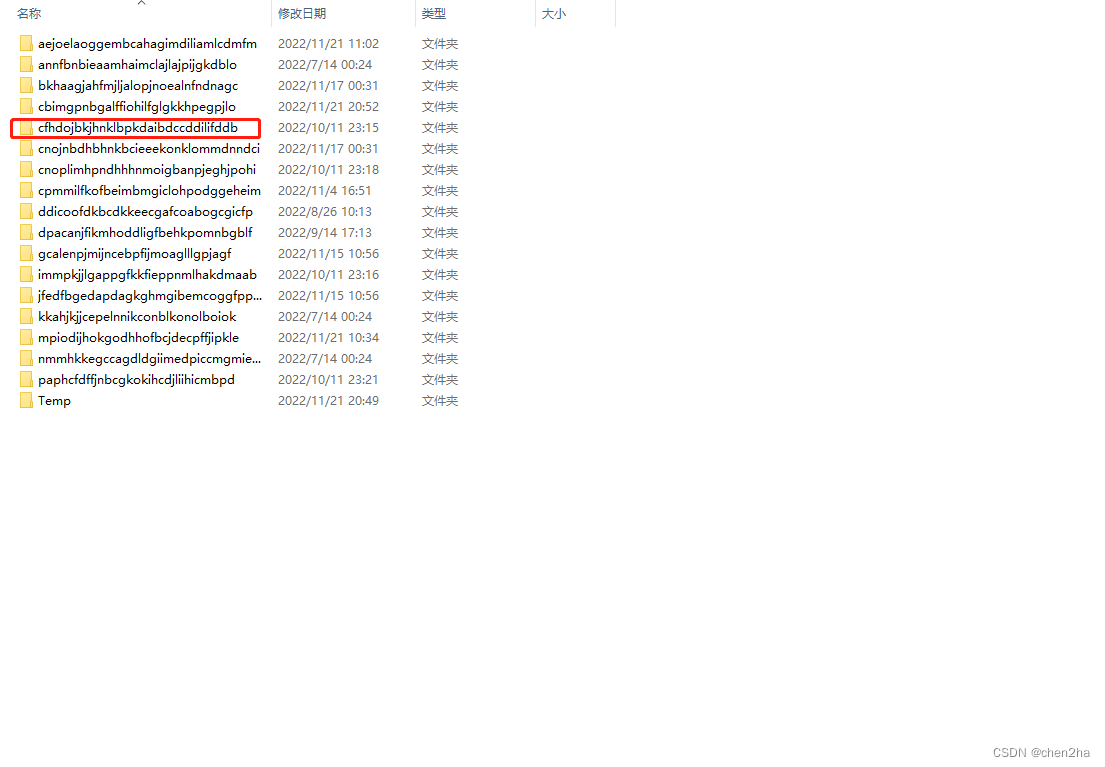The width and height of the screenshot is (1105, 767).
Task: Sort by the 大小 column header
Action: click(x=553, y=13)
